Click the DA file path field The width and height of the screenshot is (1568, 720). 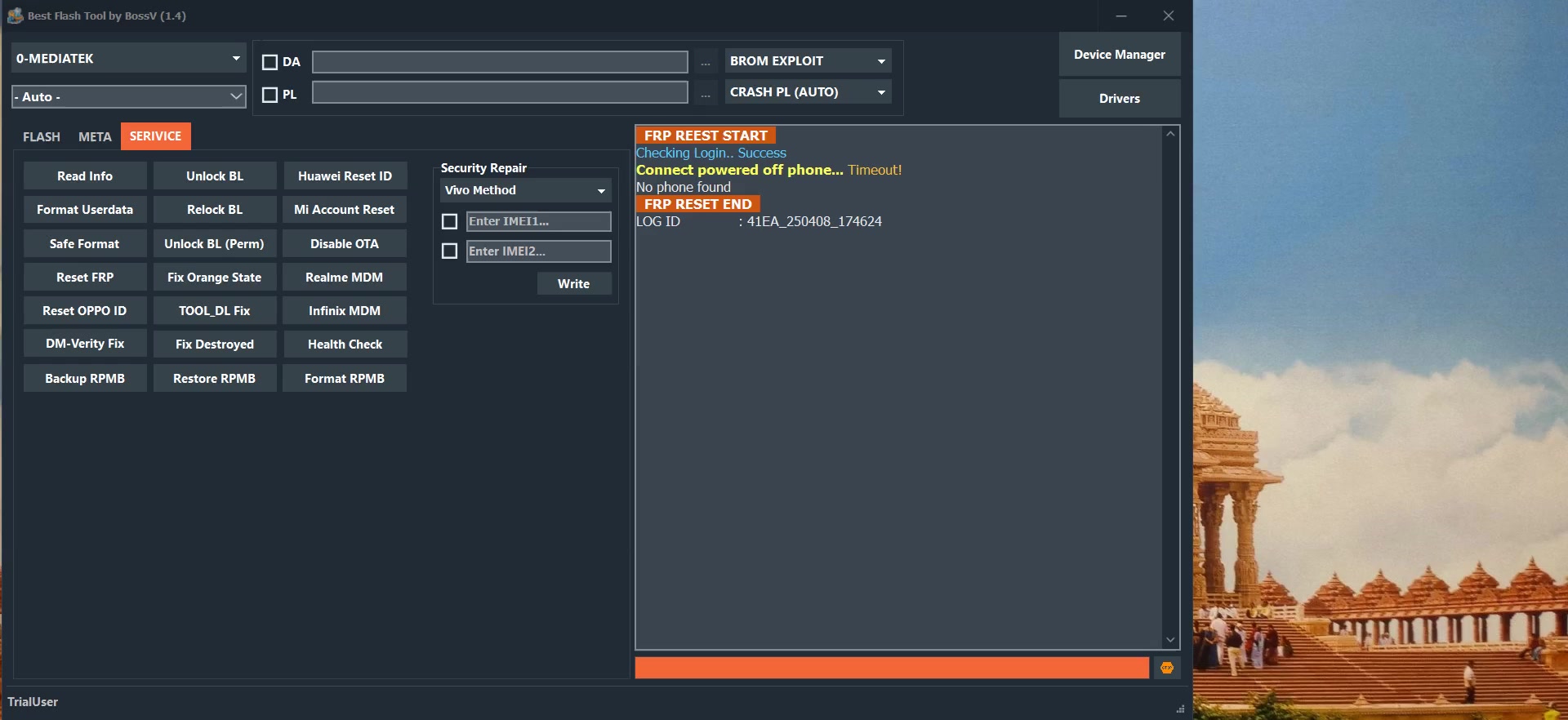pyautogui.click(x=500, y=62)
